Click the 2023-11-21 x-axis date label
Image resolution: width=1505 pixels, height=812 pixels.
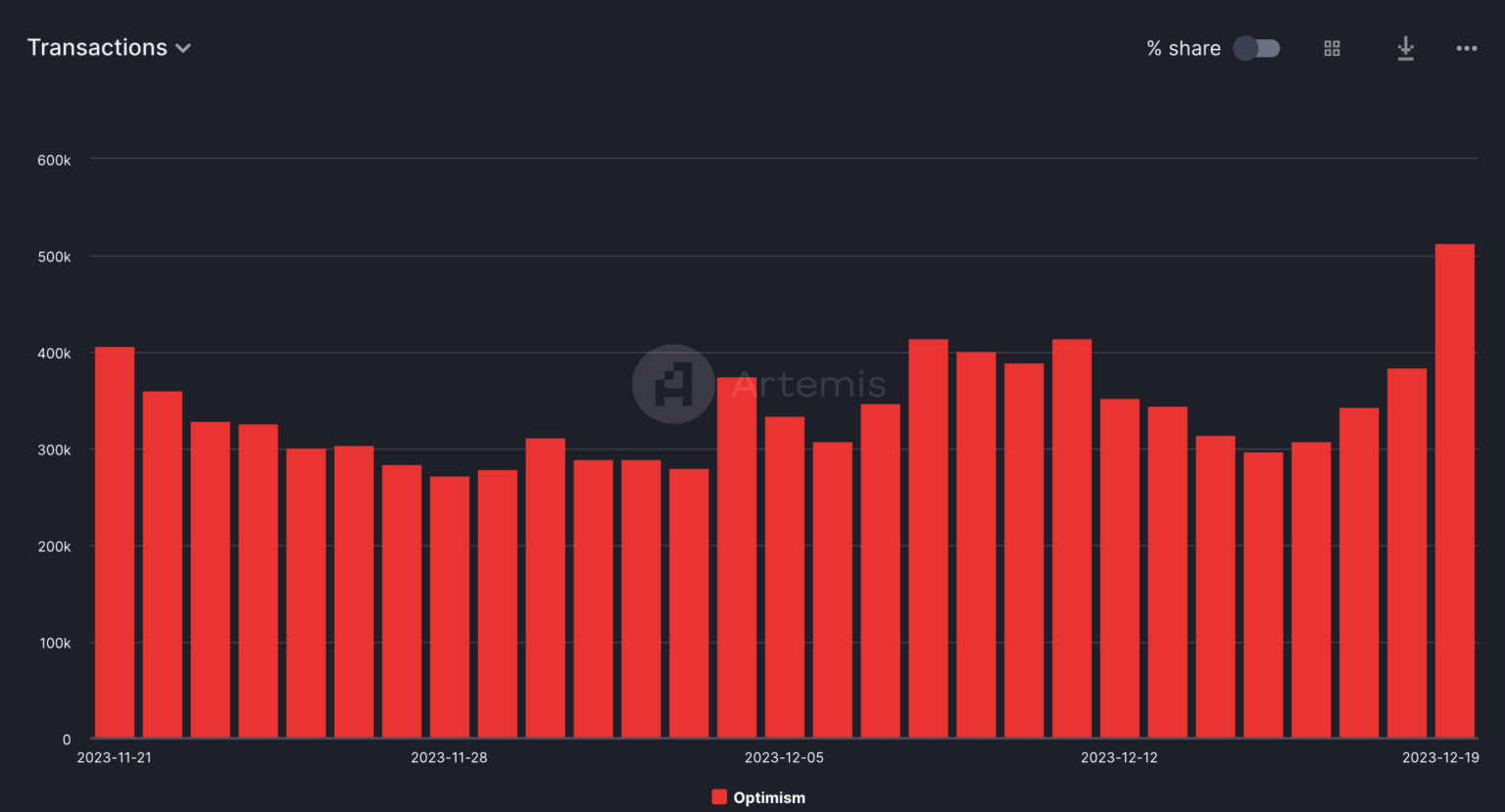coord(115,757)
